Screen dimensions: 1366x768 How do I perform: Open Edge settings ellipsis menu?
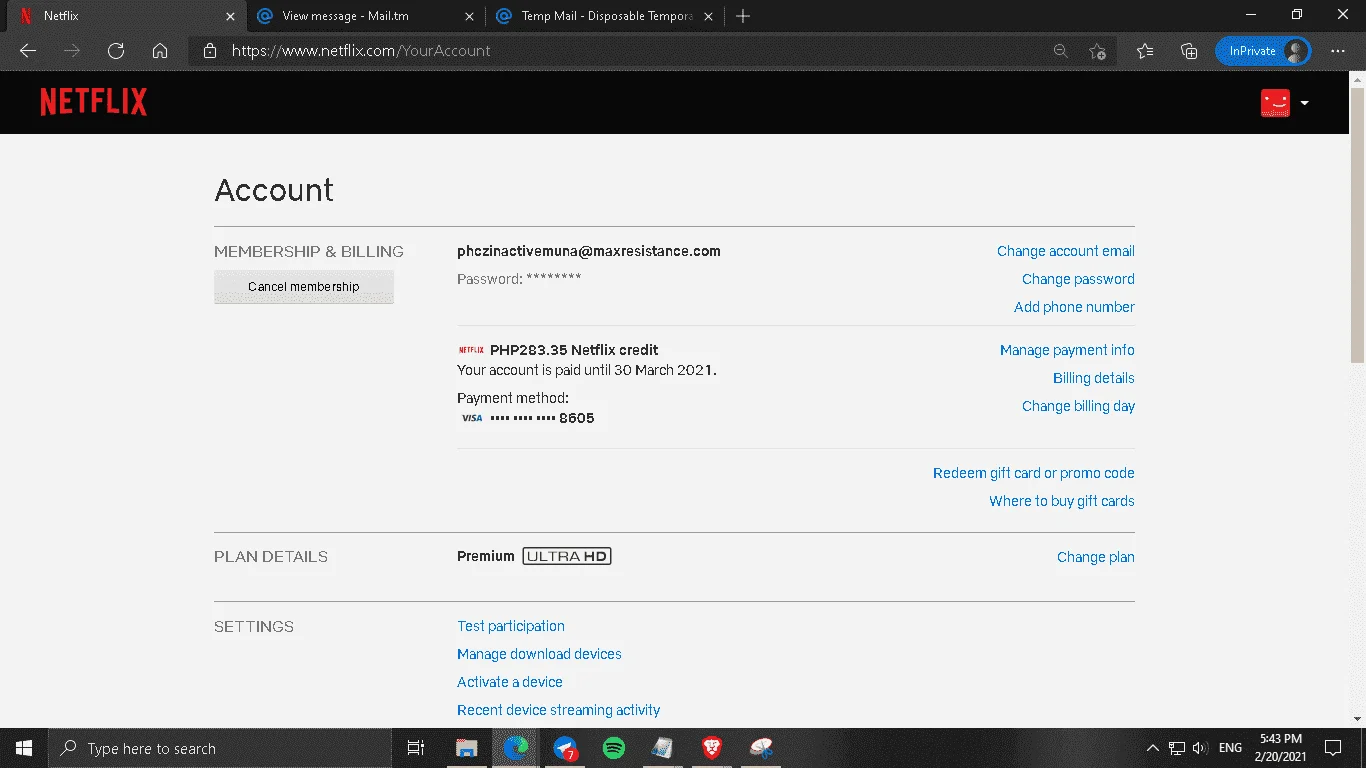coord(1338,51)
